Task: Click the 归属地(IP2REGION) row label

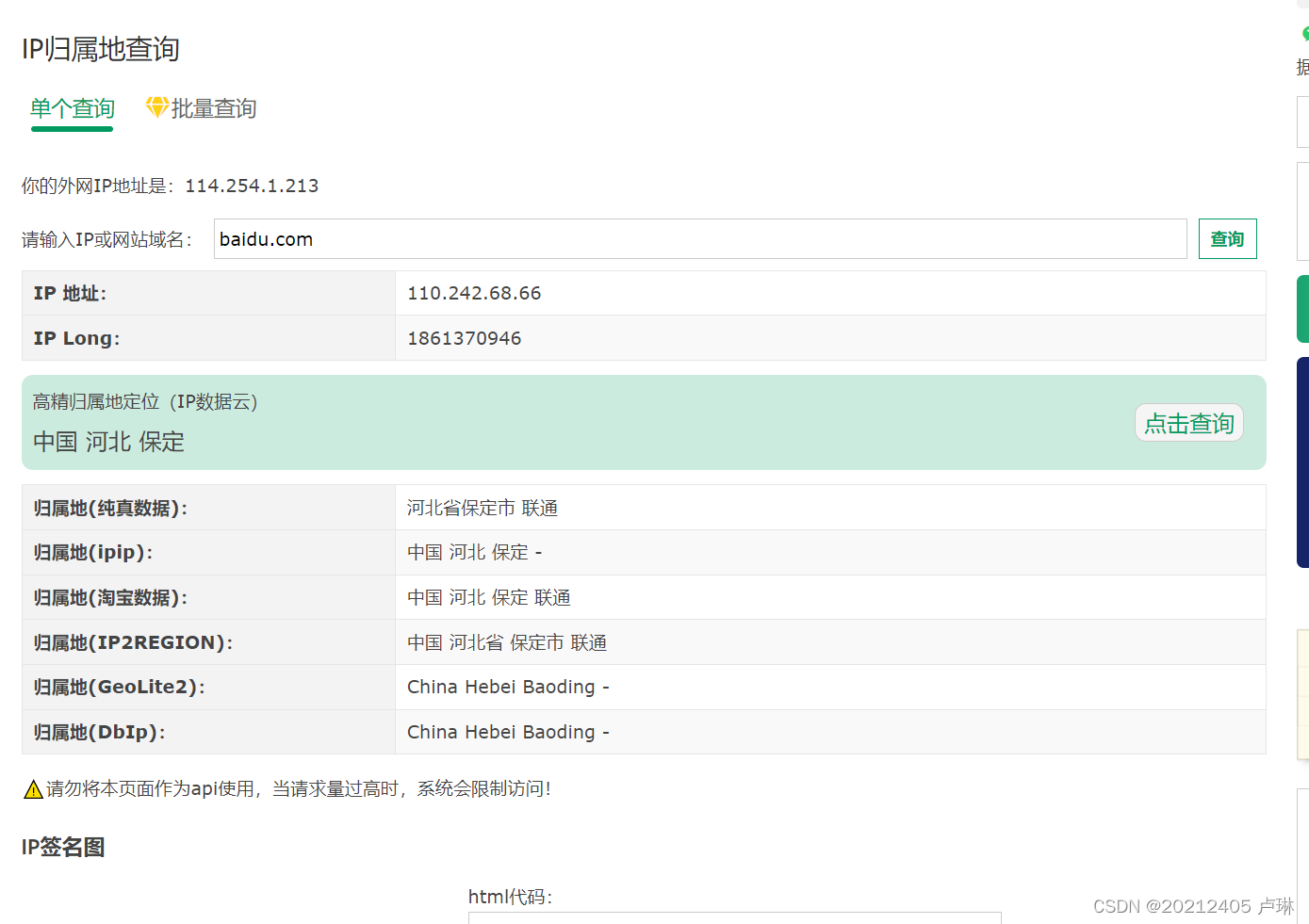Action: (133, 642)
